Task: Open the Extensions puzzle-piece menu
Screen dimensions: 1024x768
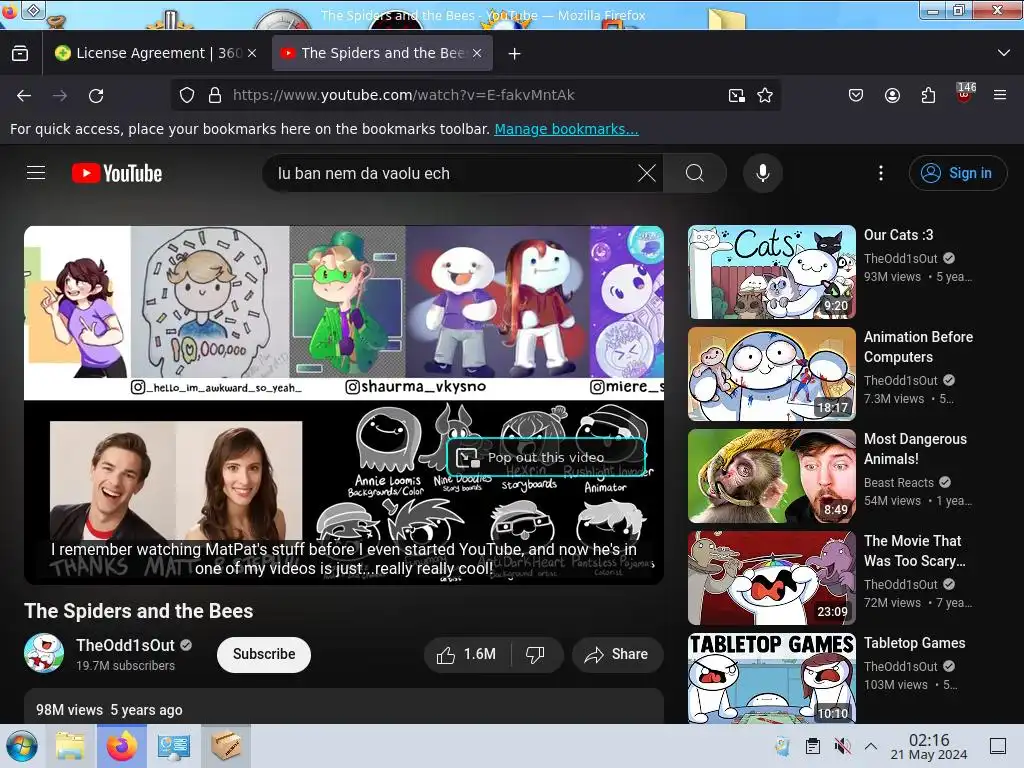Action: click(x=928, y=95)
